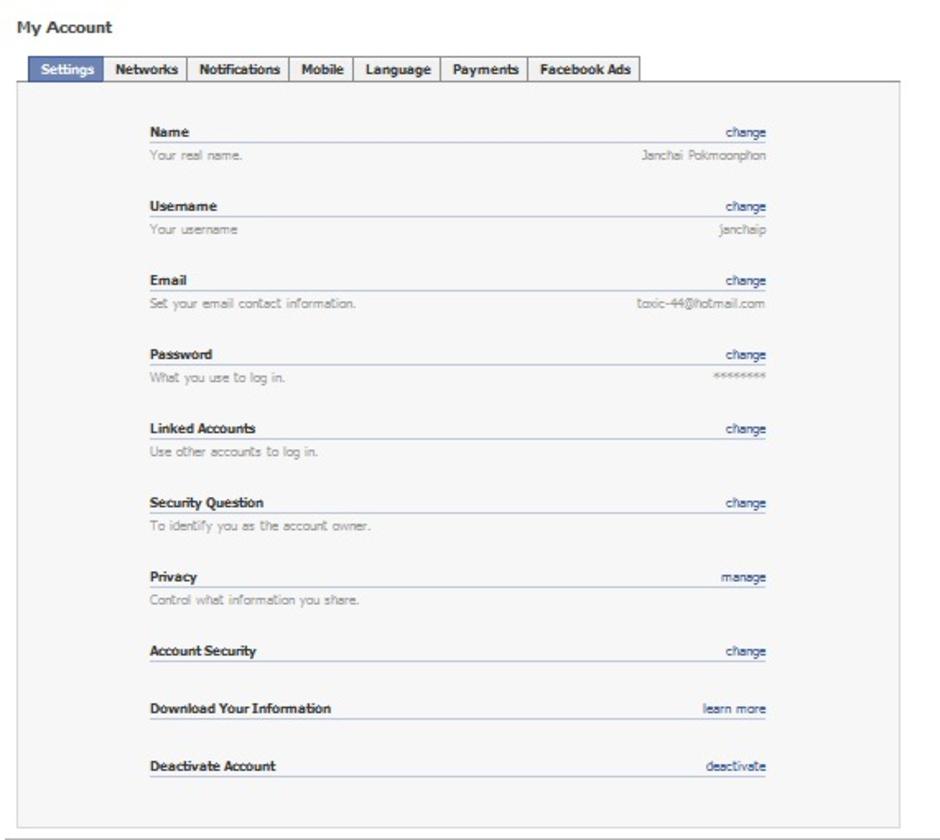
Task: Click manage link for Privacy
Action: pyautogui.click(x=743, y=577)
